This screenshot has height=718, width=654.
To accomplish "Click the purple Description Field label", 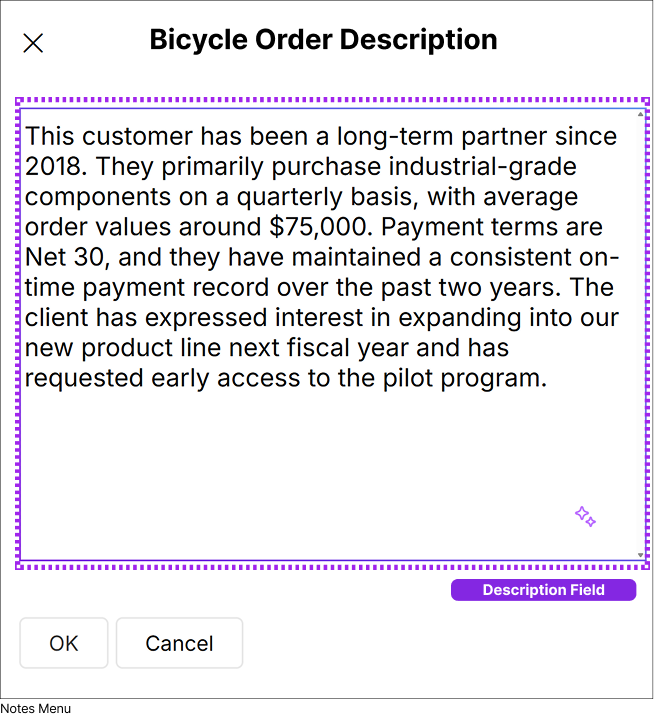I will [x=543, y=590].
